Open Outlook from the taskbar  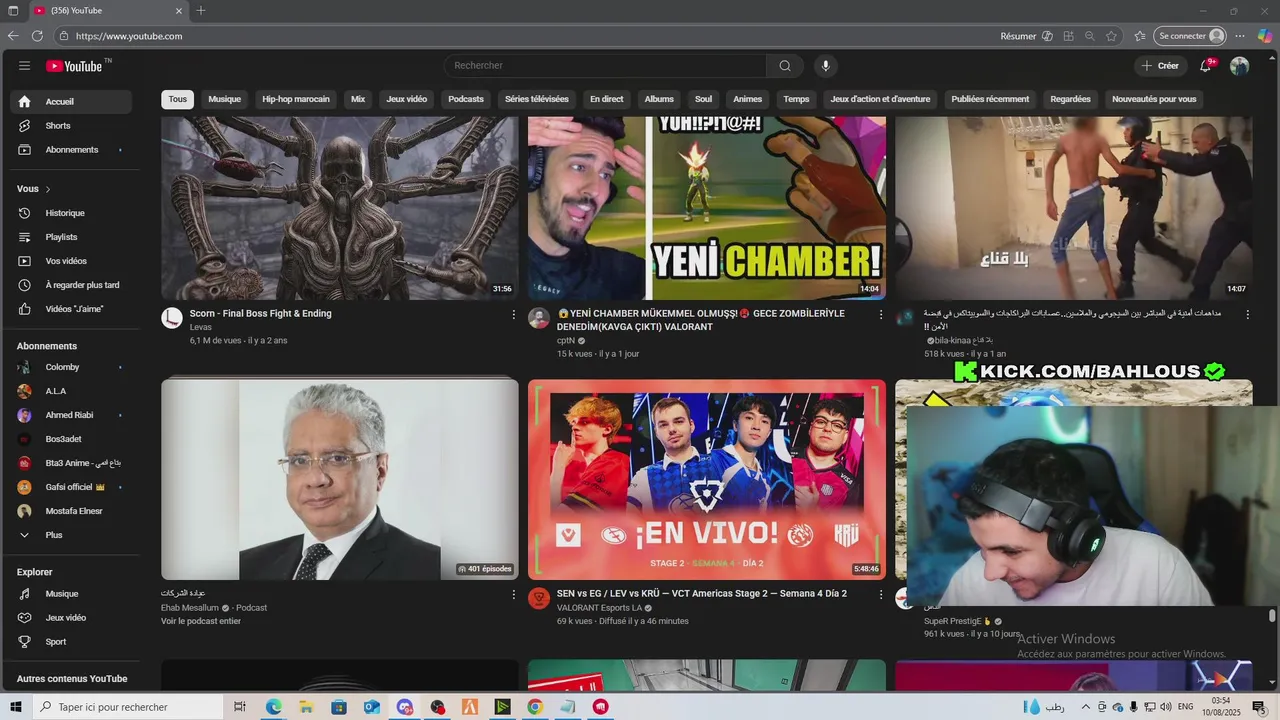372,707
